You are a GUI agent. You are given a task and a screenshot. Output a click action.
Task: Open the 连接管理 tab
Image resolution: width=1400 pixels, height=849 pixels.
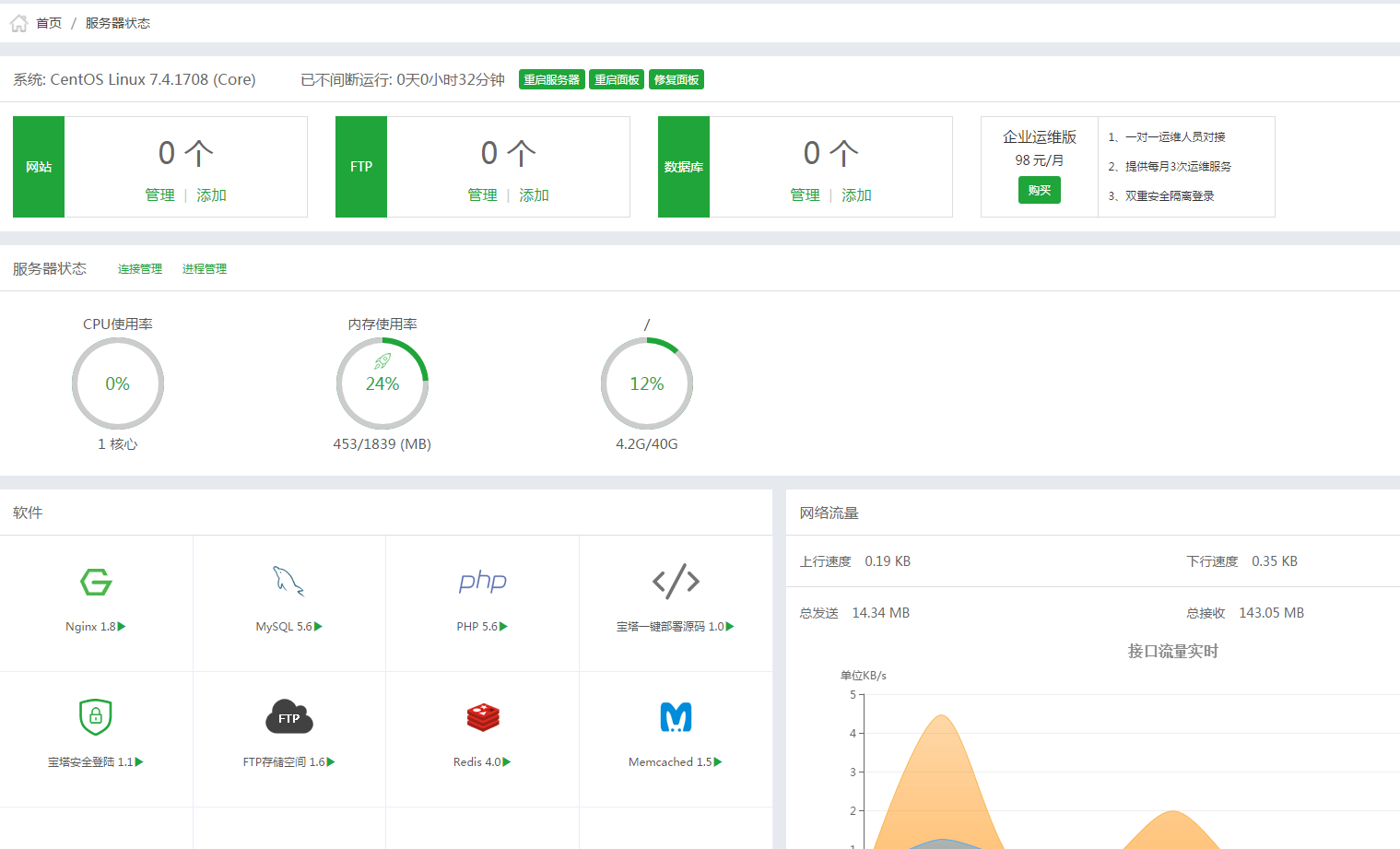pyautogui.click(x=140, y=269)
